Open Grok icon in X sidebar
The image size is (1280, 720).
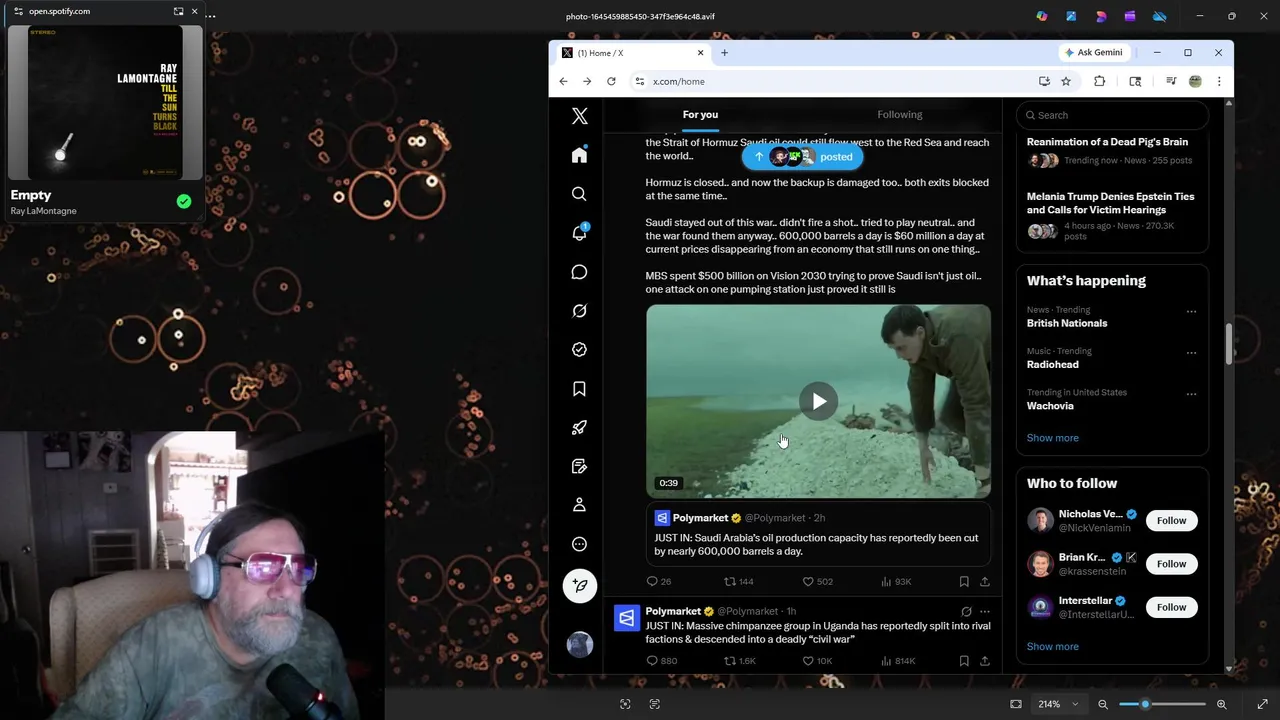point(579,311)
